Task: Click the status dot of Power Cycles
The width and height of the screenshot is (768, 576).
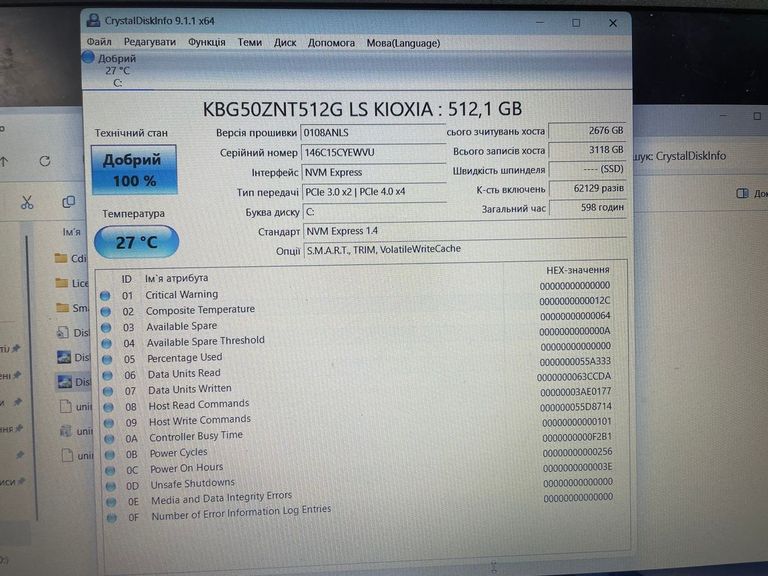Action: (110, 455)
